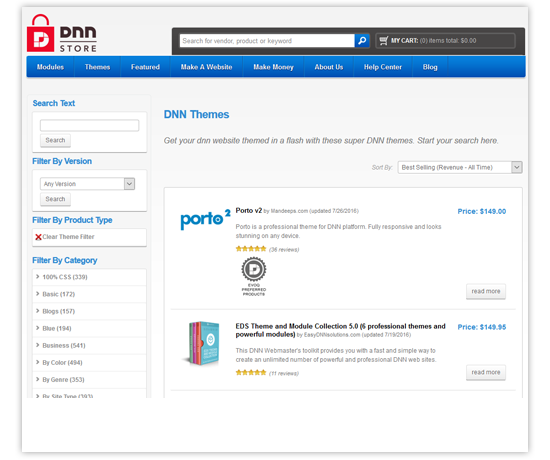Image resolution: width=550 pixels, height=460 pixels.
Task: Click Porto v2 (36 reviews) link
Action: tap(284, 250)
